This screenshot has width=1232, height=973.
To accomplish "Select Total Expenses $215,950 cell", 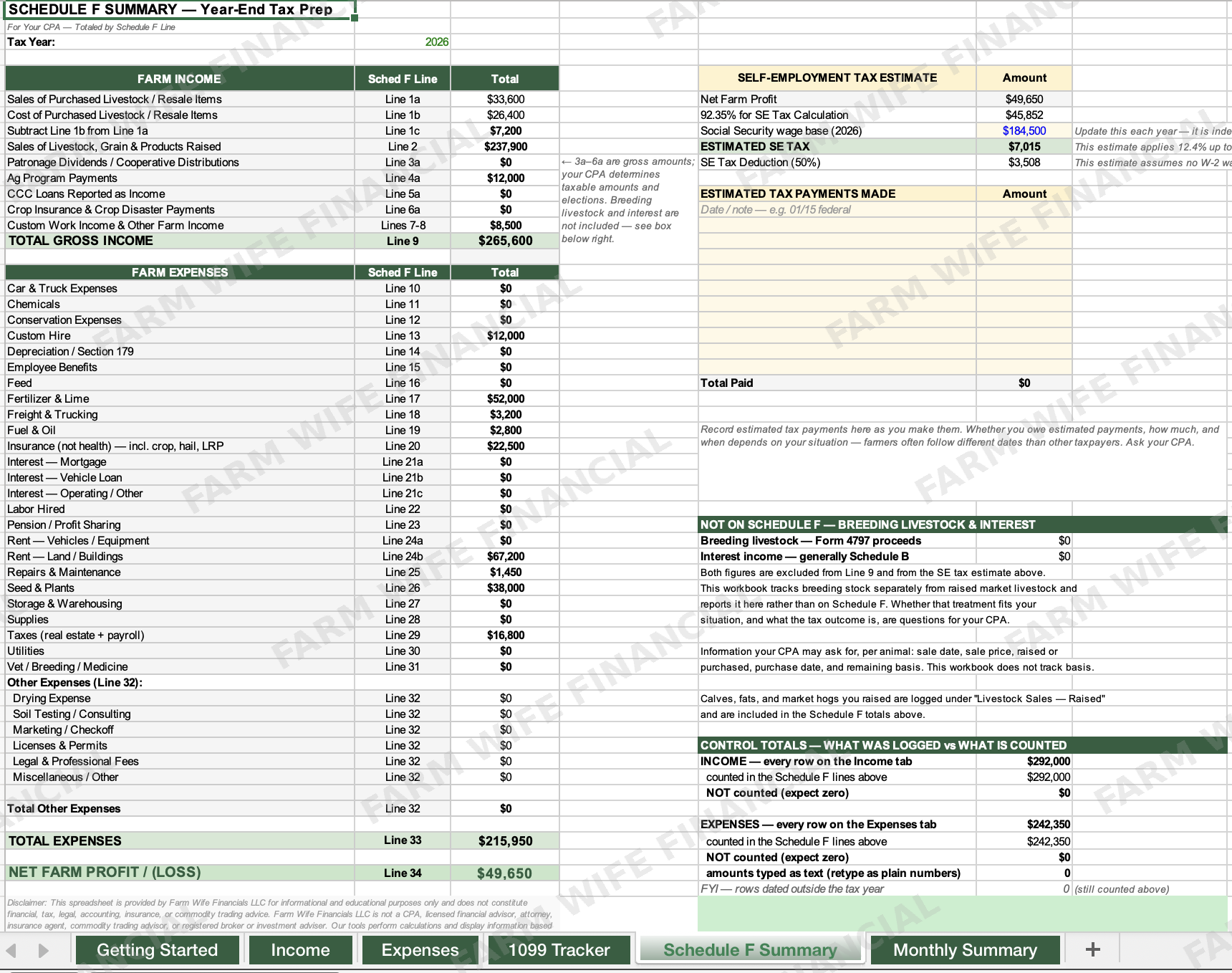I will click(505, 841).
